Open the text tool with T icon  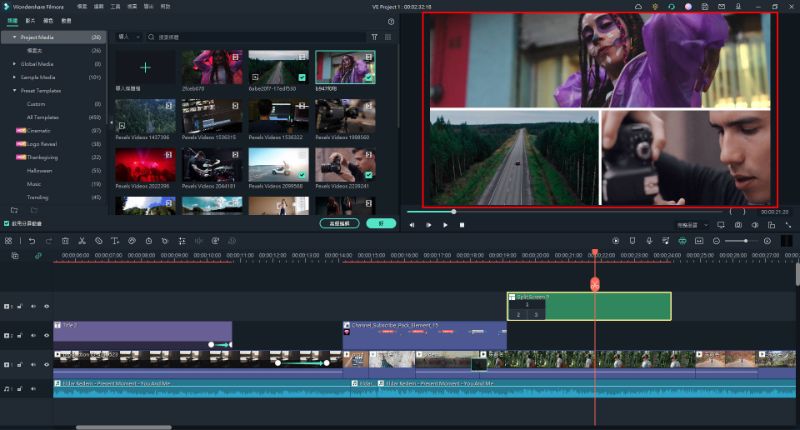[x=115, y=241]
